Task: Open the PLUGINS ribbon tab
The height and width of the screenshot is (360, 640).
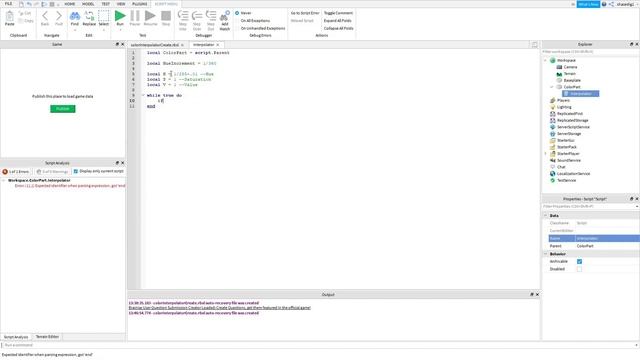Action: (140, 4)
